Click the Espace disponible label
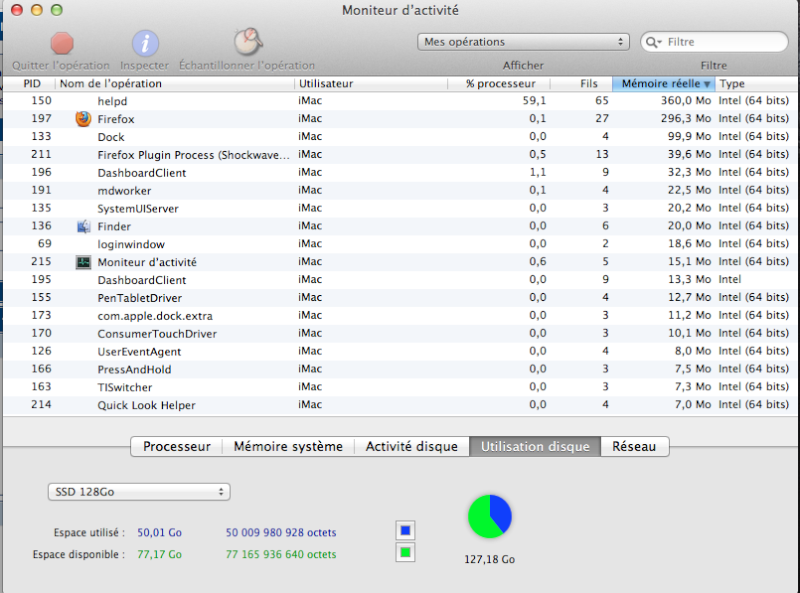 point(79,554)
